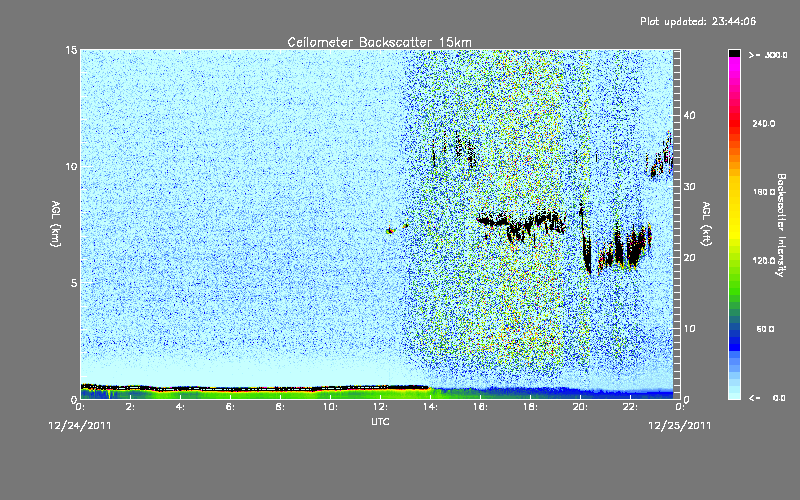800x500 pixels.
Task: Click the '60.0' colorbar label
Action: click(x=765, y=329)
